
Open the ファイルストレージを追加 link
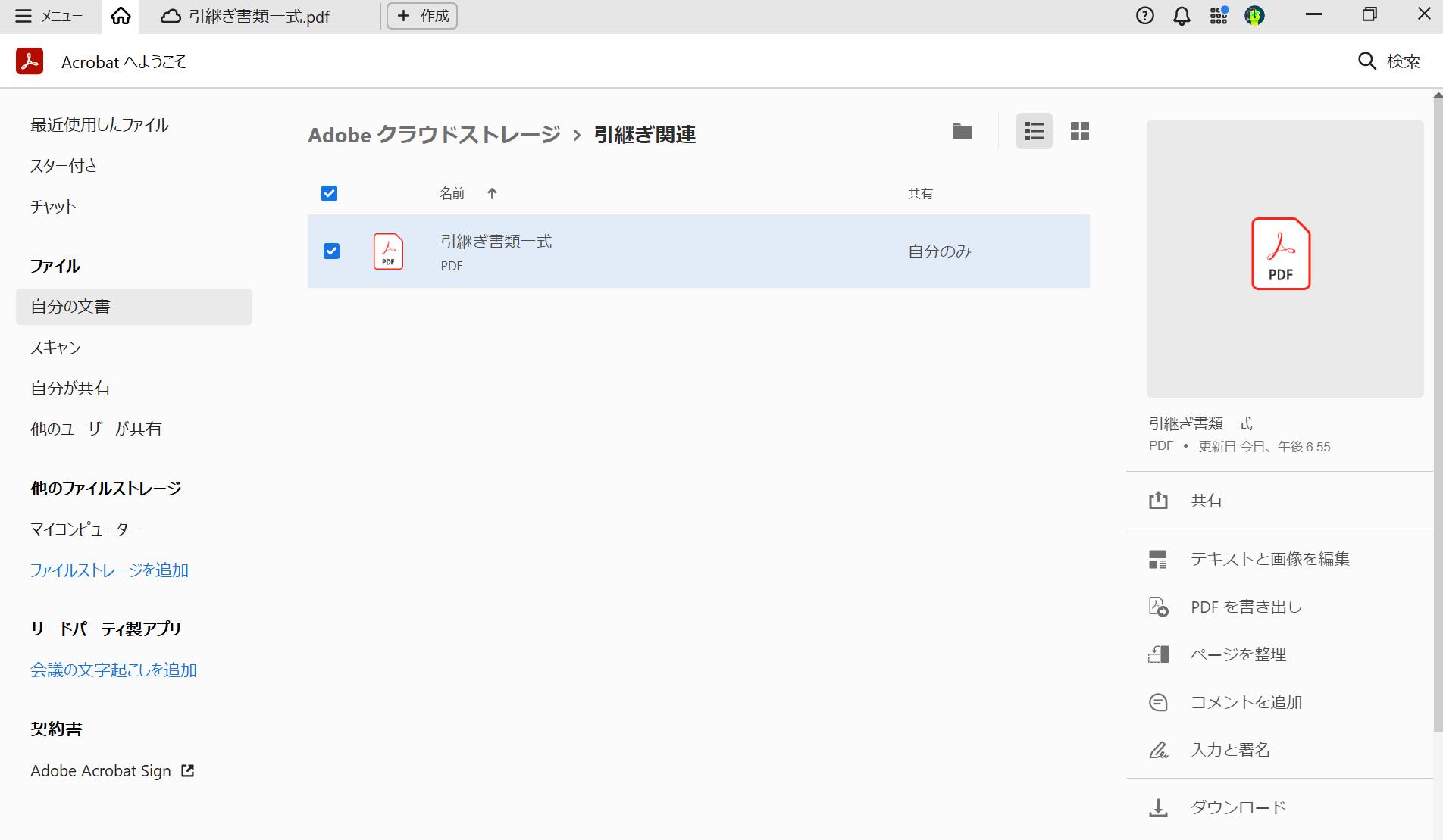(x=109, y=570)
